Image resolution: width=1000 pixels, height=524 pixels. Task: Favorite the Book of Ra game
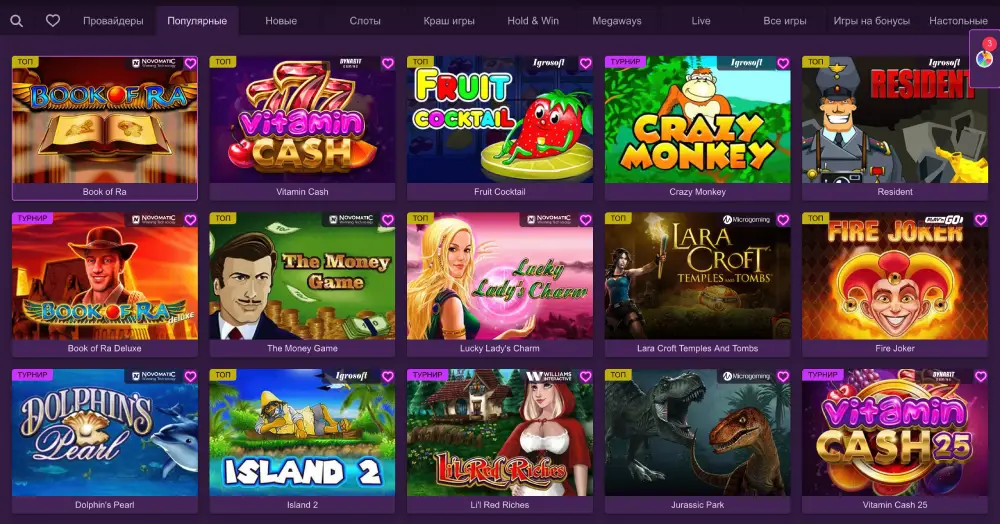tap(190, 63)
